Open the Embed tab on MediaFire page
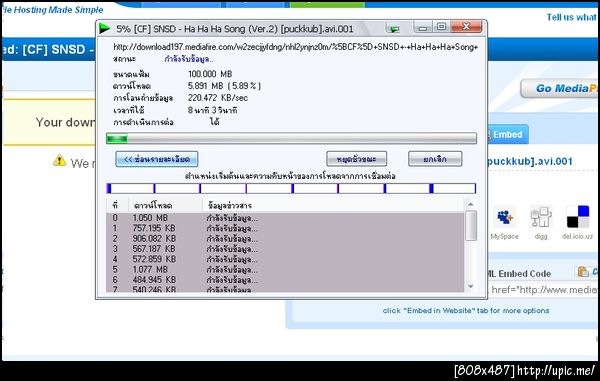 (x=507, y=135)
